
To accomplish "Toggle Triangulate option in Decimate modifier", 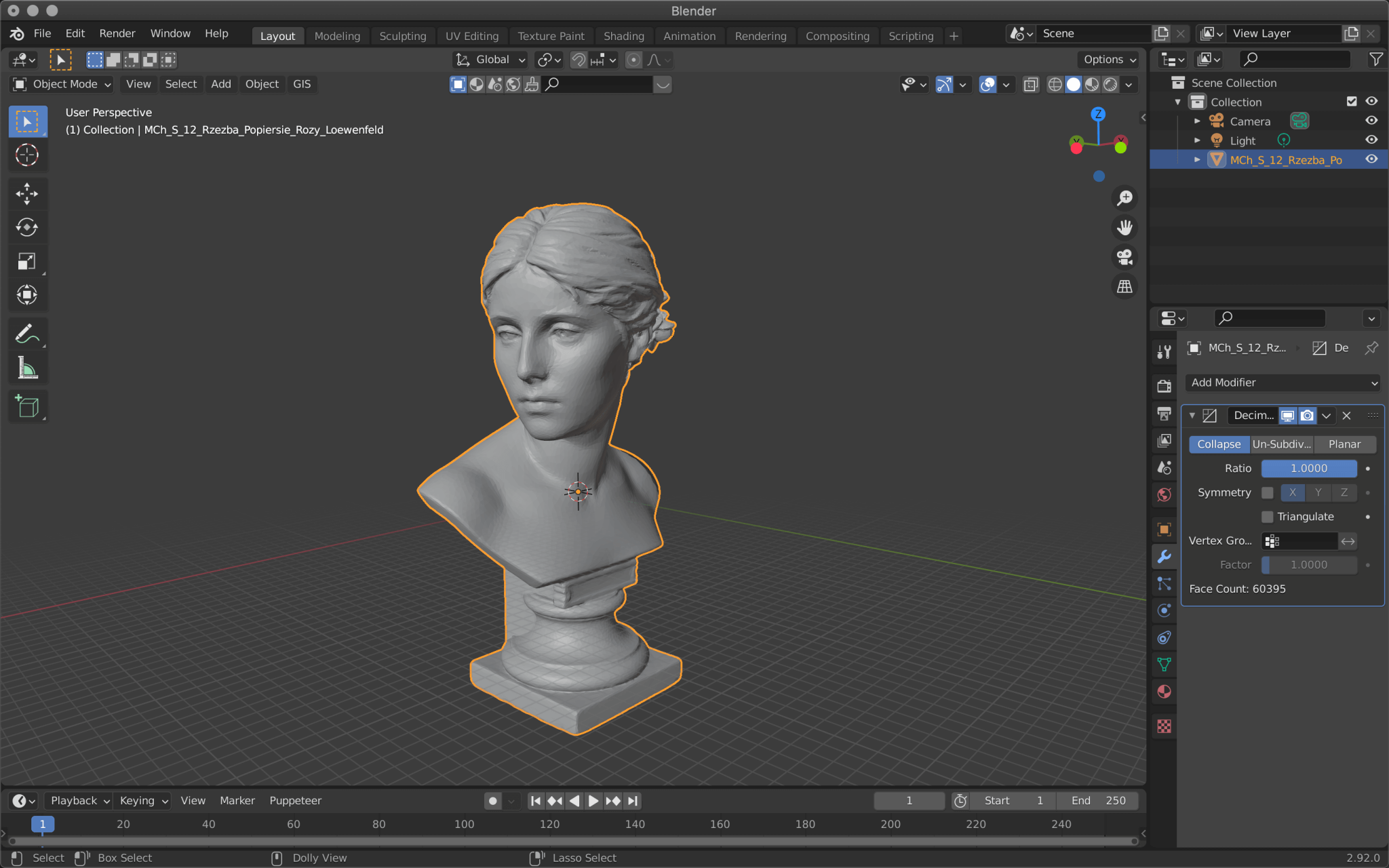I will [1266, 516].
